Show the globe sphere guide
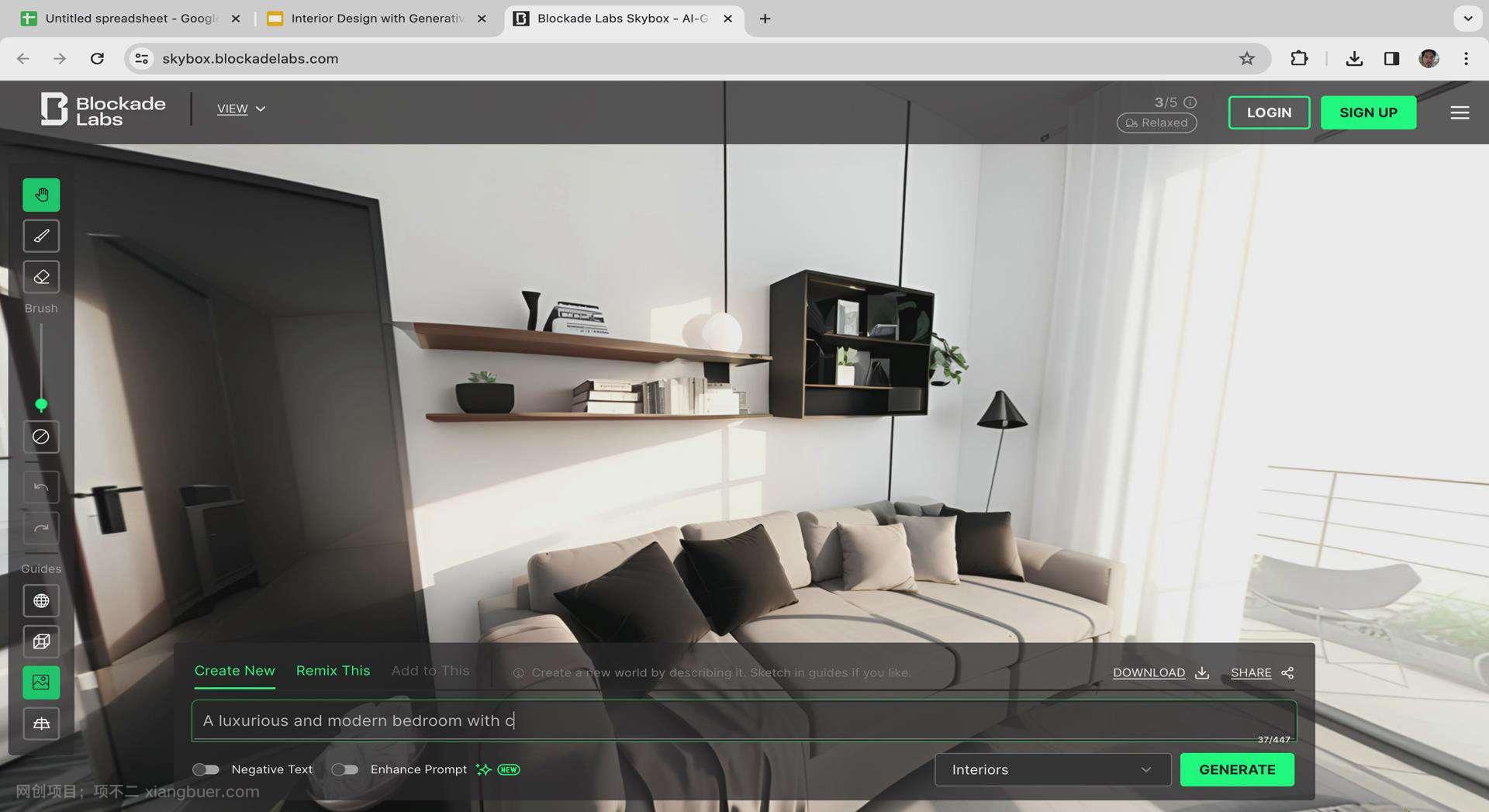Image resolution: width=1489 pixels, height=812 pixels. (x=41, y=601)
